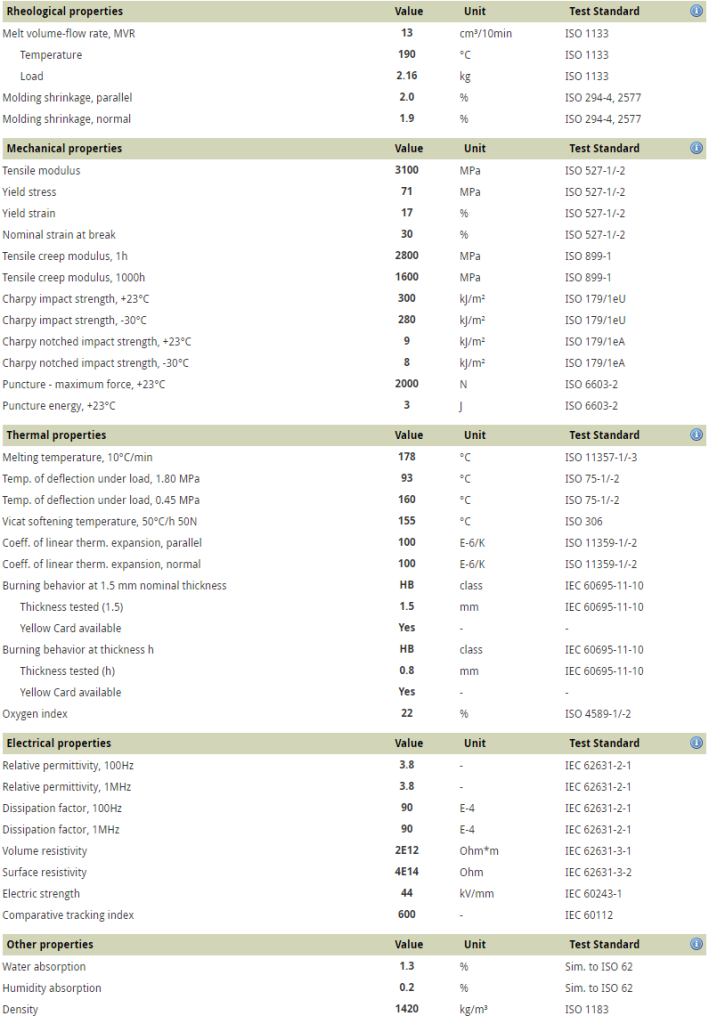
Task: Open the ISO 1183 density standard
Action: pos(587,1009)
